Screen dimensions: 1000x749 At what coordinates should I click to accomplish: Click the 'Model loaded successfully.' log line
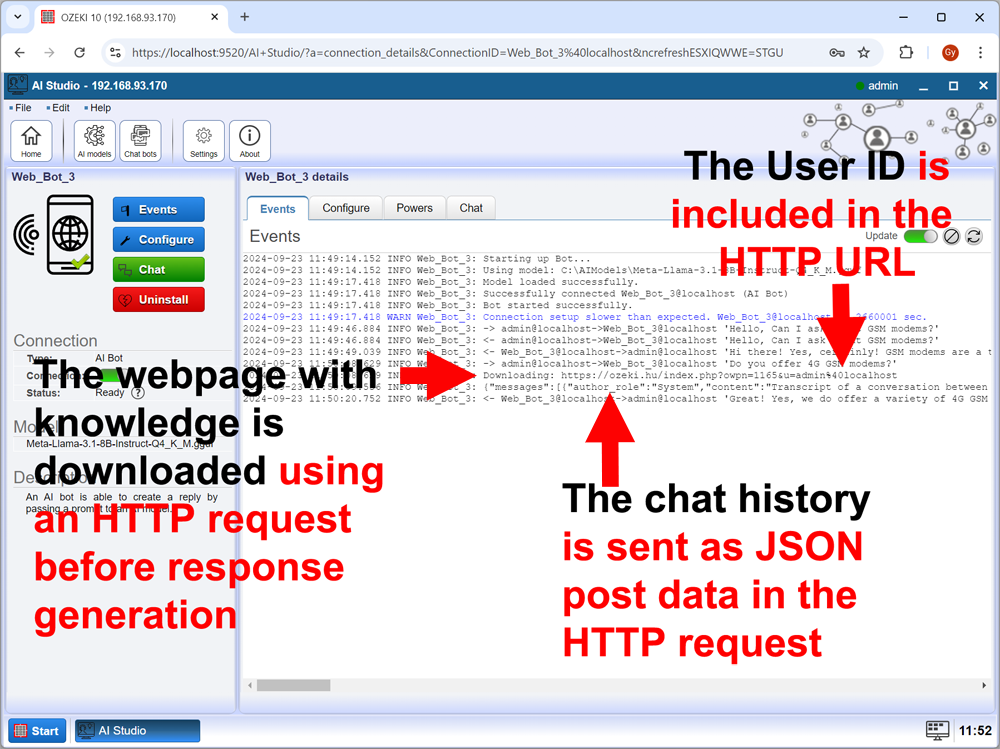(x=440, y=282)
